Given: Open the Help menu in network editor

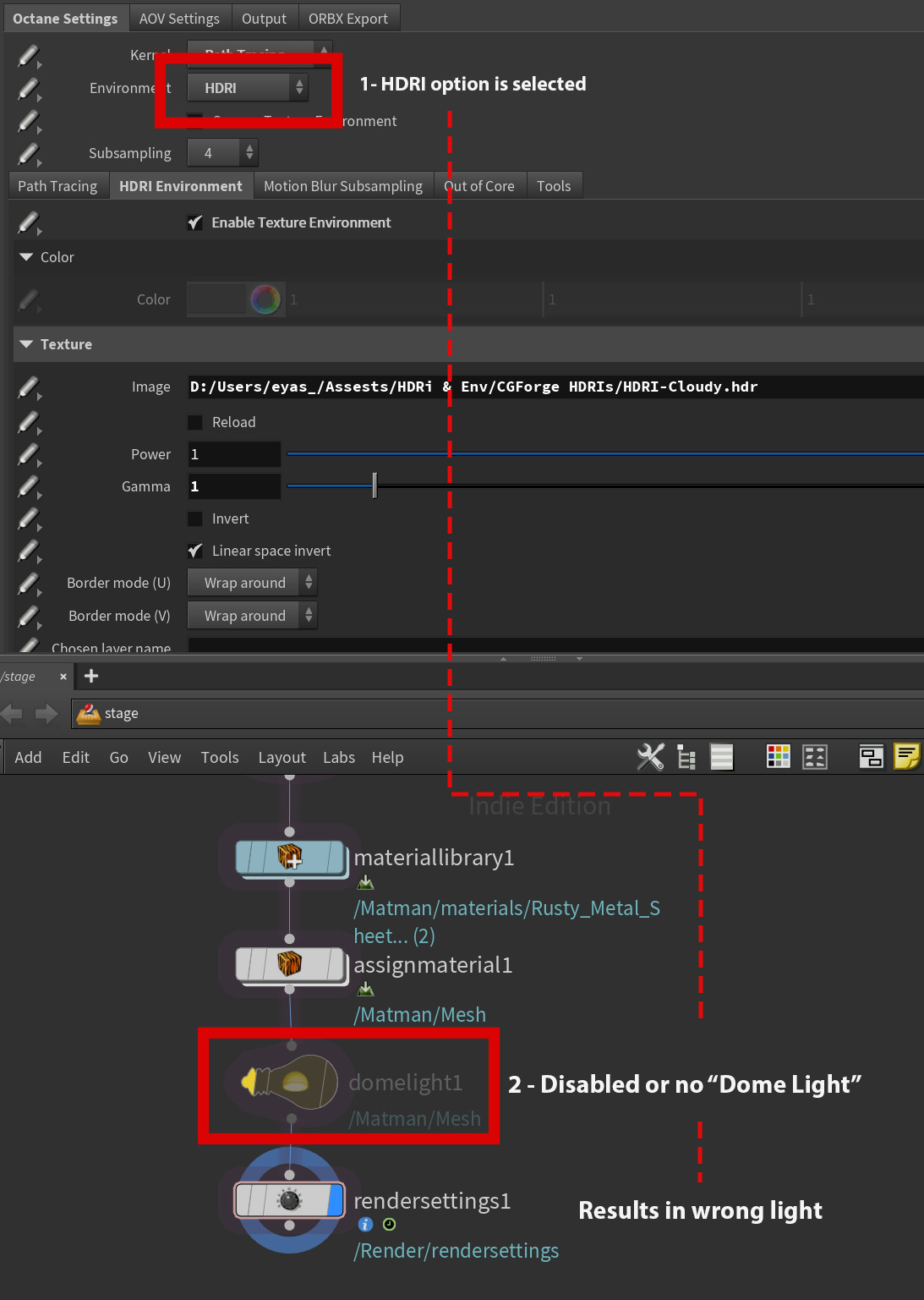Looking at the screenshot, I should 387,758.
